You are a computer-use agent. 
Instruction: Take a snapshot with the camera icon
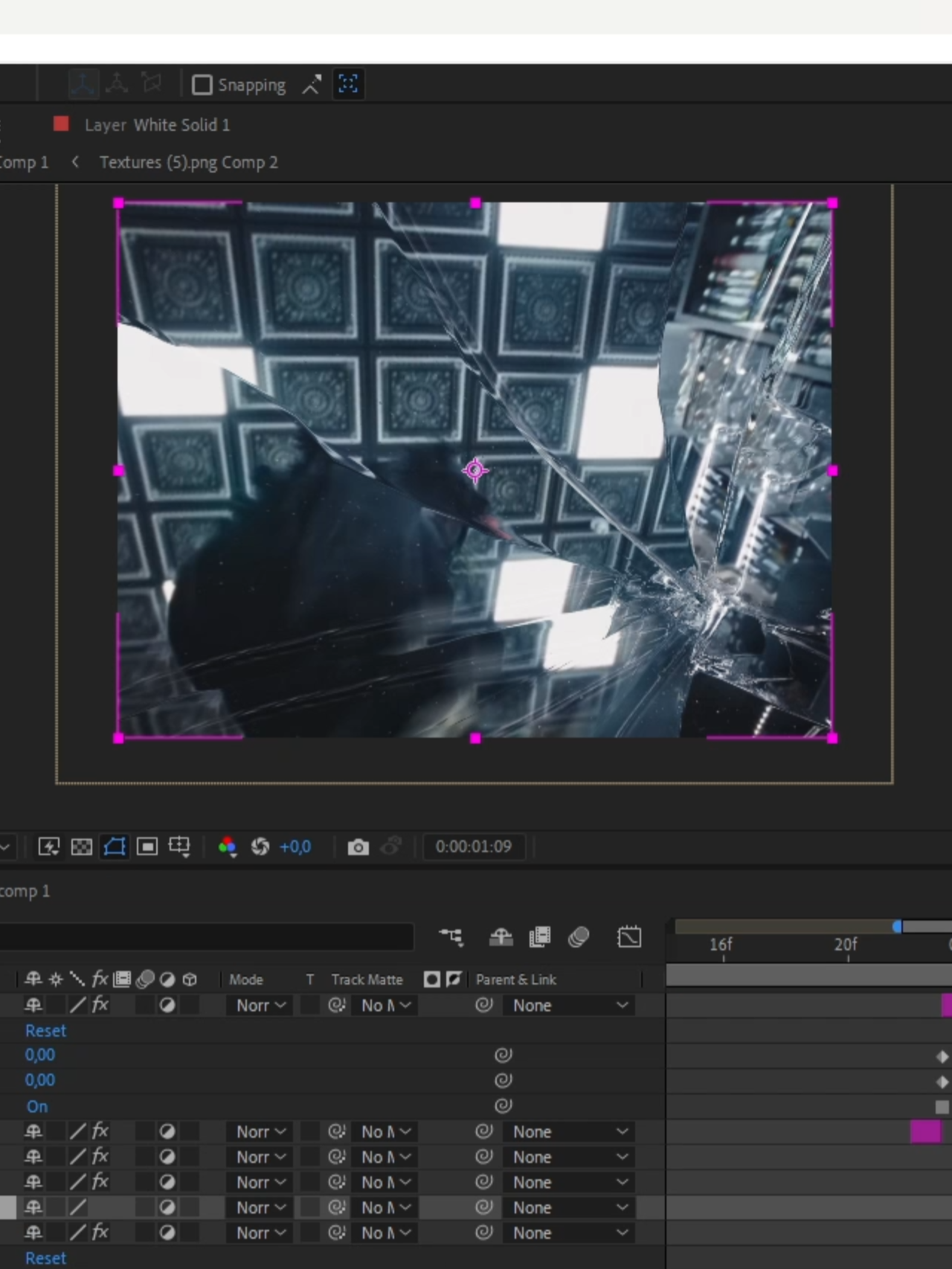click(x=358, y=846)
